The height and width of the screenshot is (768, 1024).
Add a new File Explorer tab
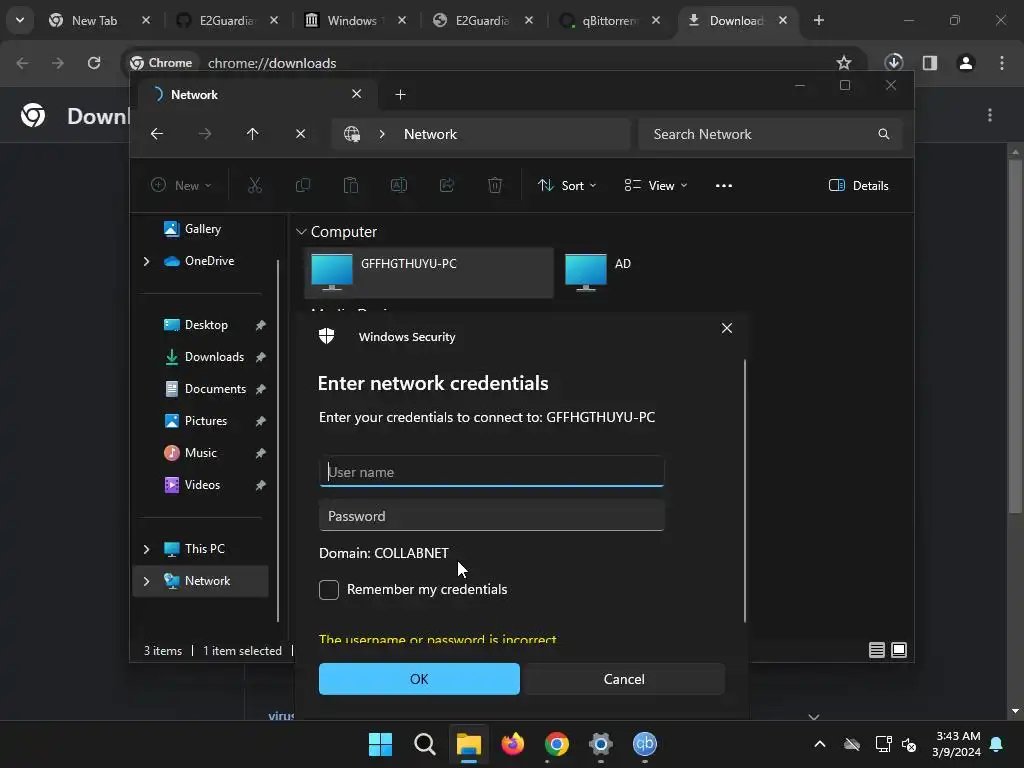pyautogui.click(x=400, y=95)
